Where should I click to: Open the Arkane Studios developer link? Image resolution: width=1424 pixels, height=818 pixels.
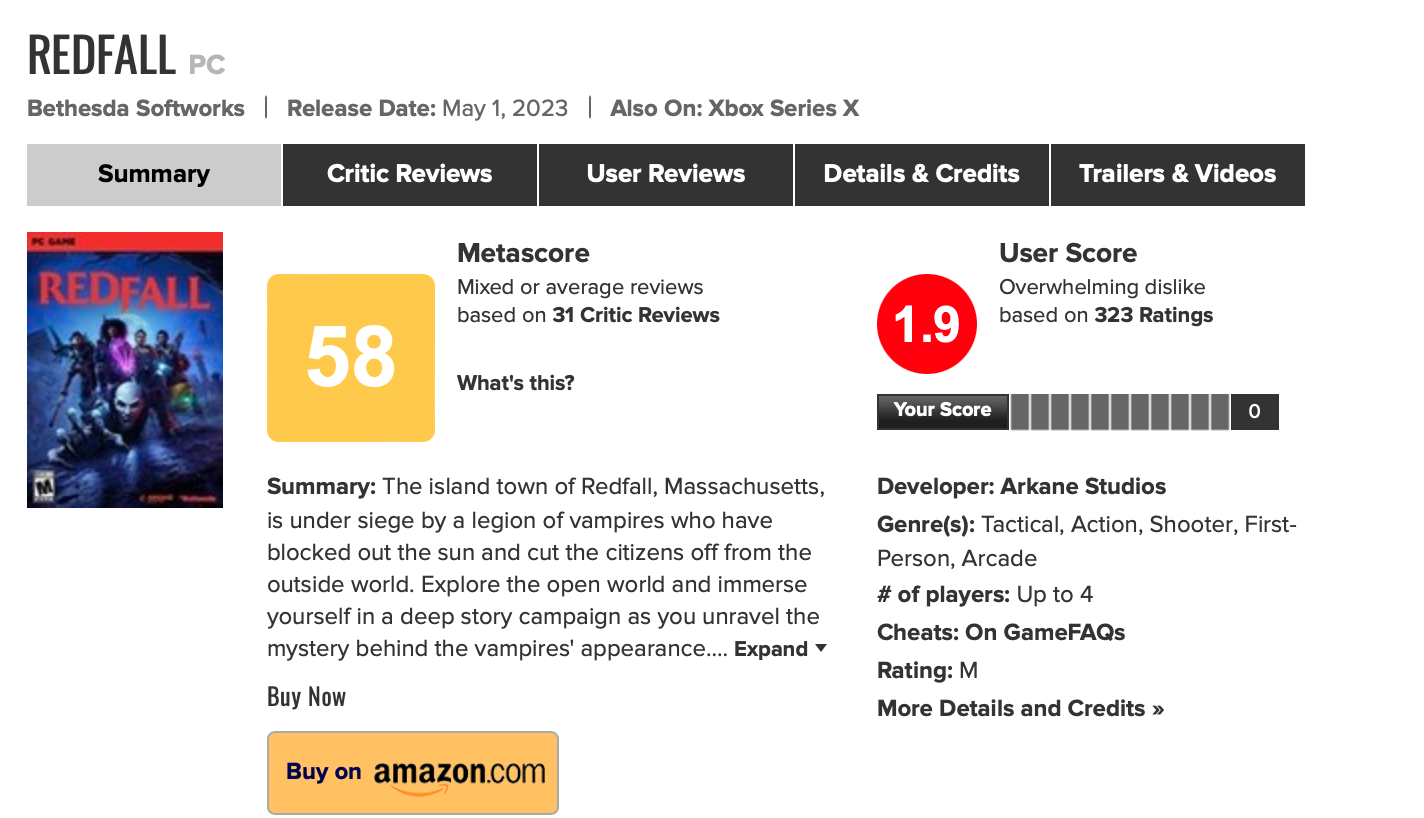[x=1082, y=487]
